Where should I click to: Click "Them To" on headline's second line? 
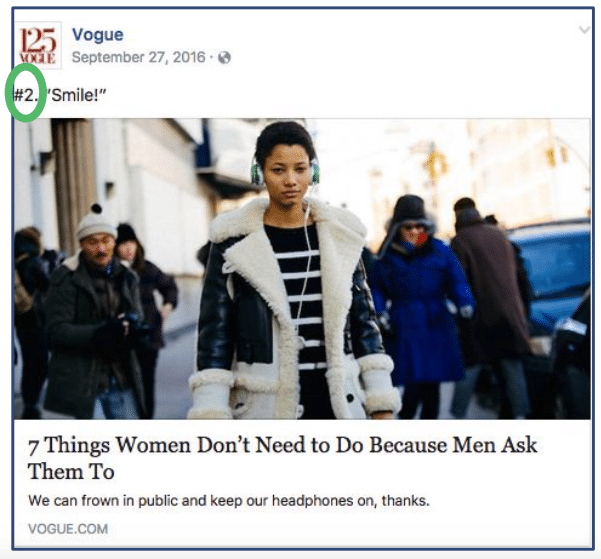click(71, 472)
